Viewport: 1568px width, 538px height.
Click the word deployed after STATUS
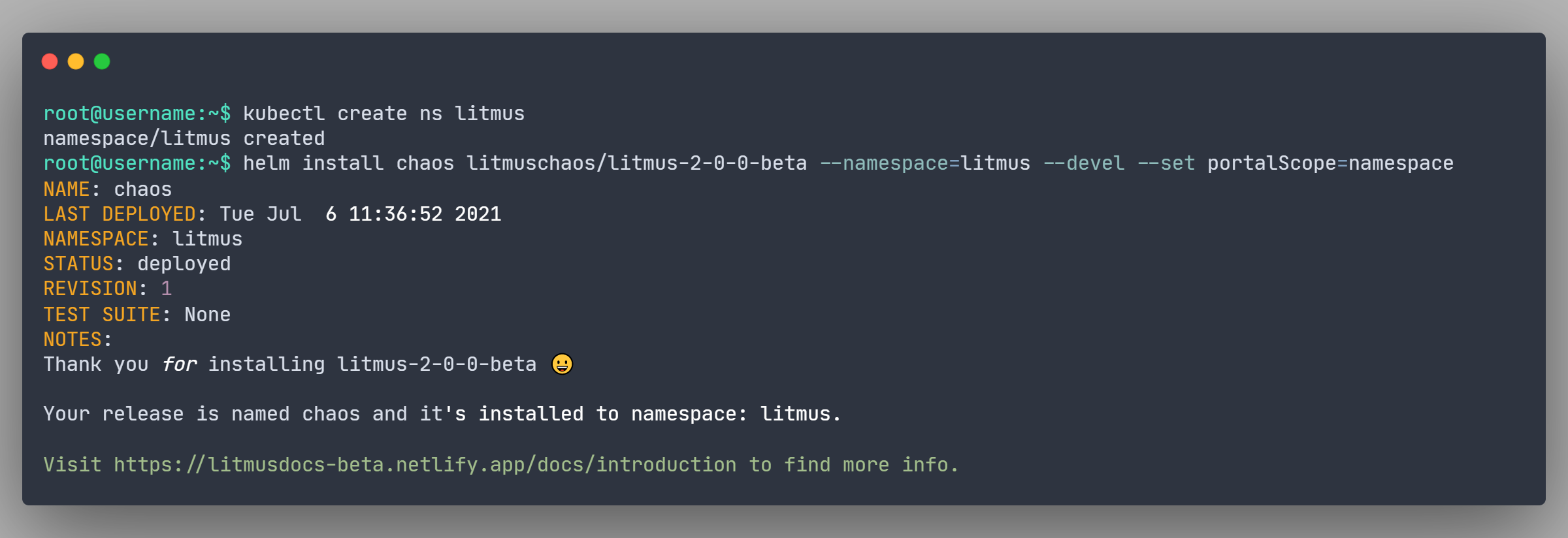(x=184, y=264)
